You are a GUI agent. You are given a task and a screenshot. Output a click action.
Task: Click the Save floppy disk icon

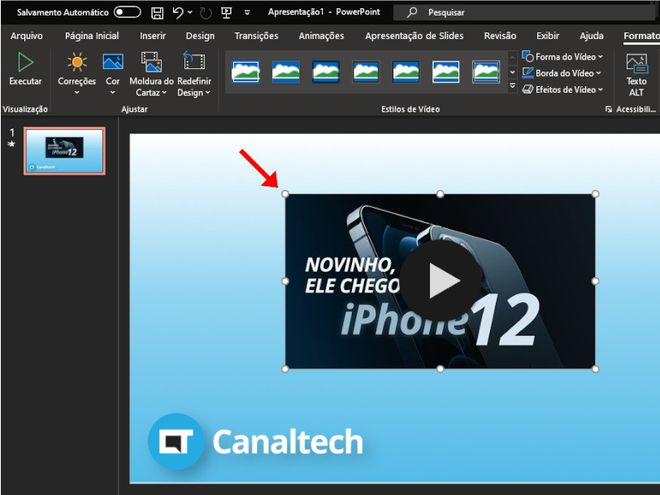coord(157,13)
